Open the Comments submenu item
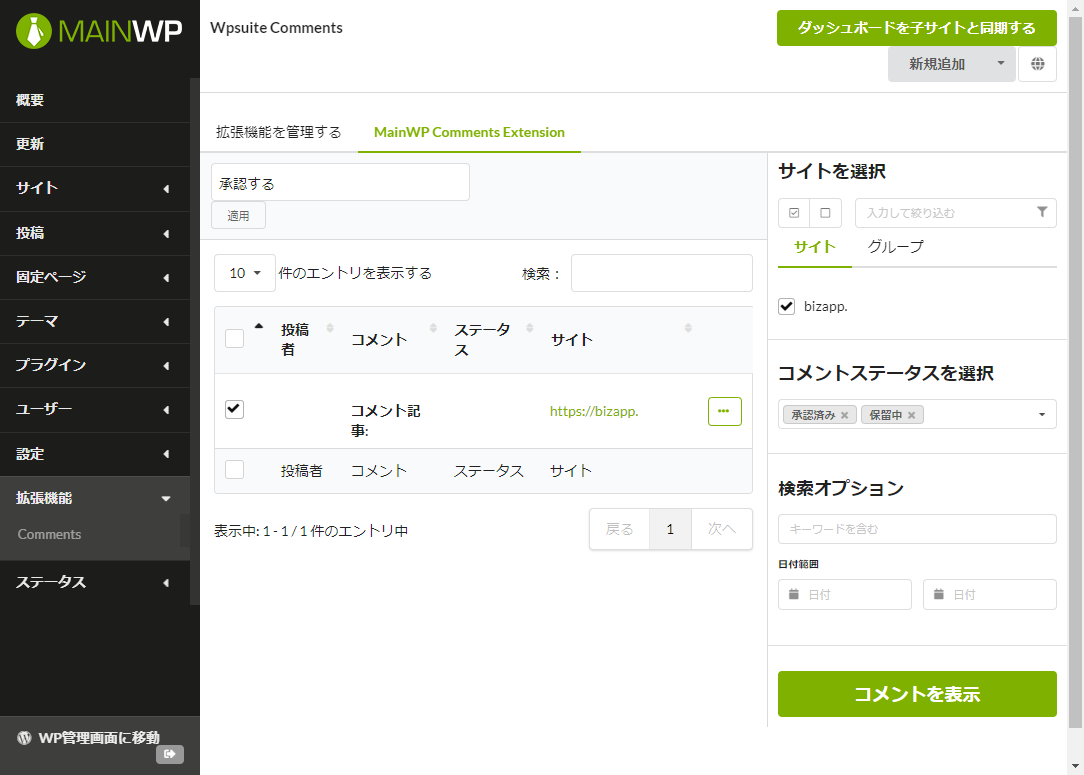The image size is (1084, 775). 49,534
